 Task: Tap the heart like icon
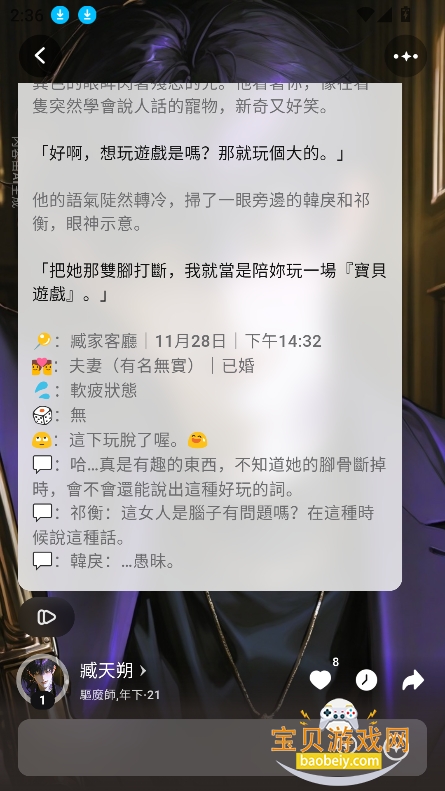click(320, 680)
